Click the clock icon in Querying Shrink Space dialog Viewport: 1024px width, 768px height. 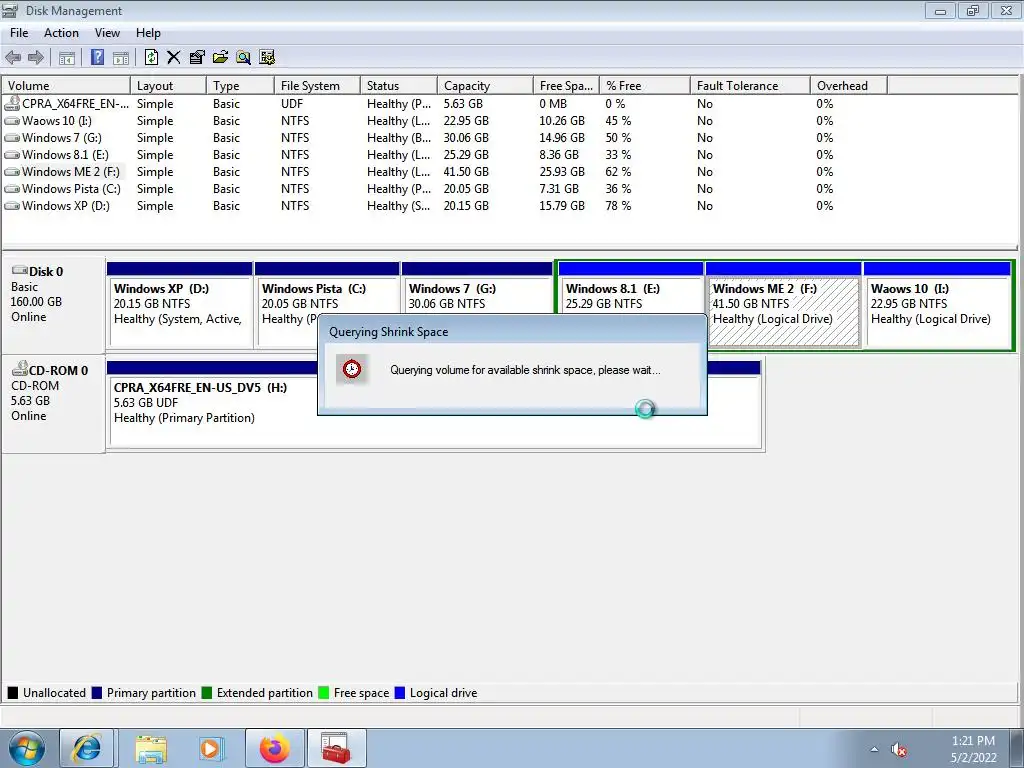click(352, 369)
